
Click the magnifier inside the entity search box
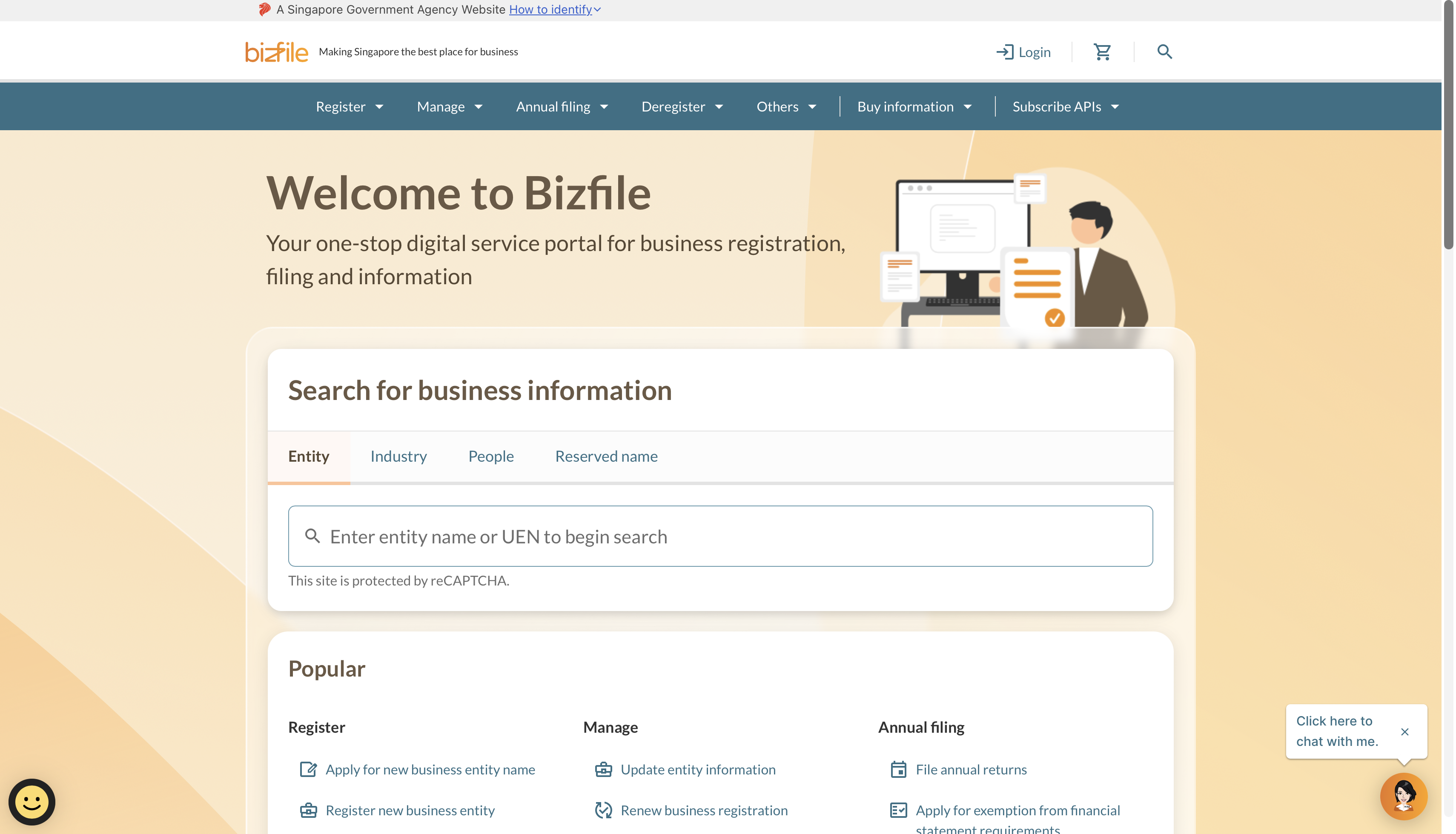tap(312, 536)
